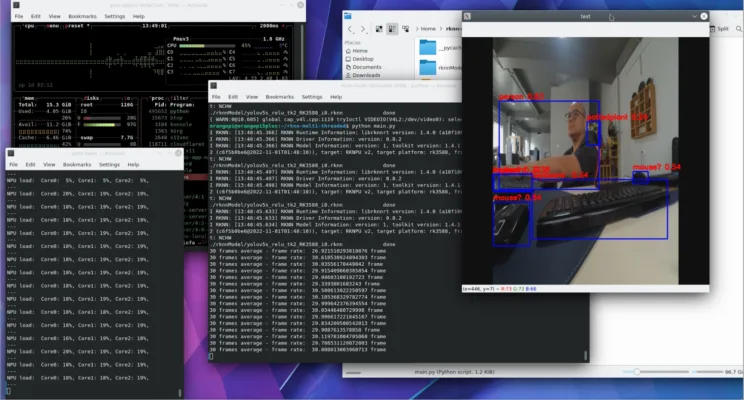The width and height of the screenshot is (744, 400).
Task: Click scrollbar handle of python main.py Konsole
Action: [586, 355]
